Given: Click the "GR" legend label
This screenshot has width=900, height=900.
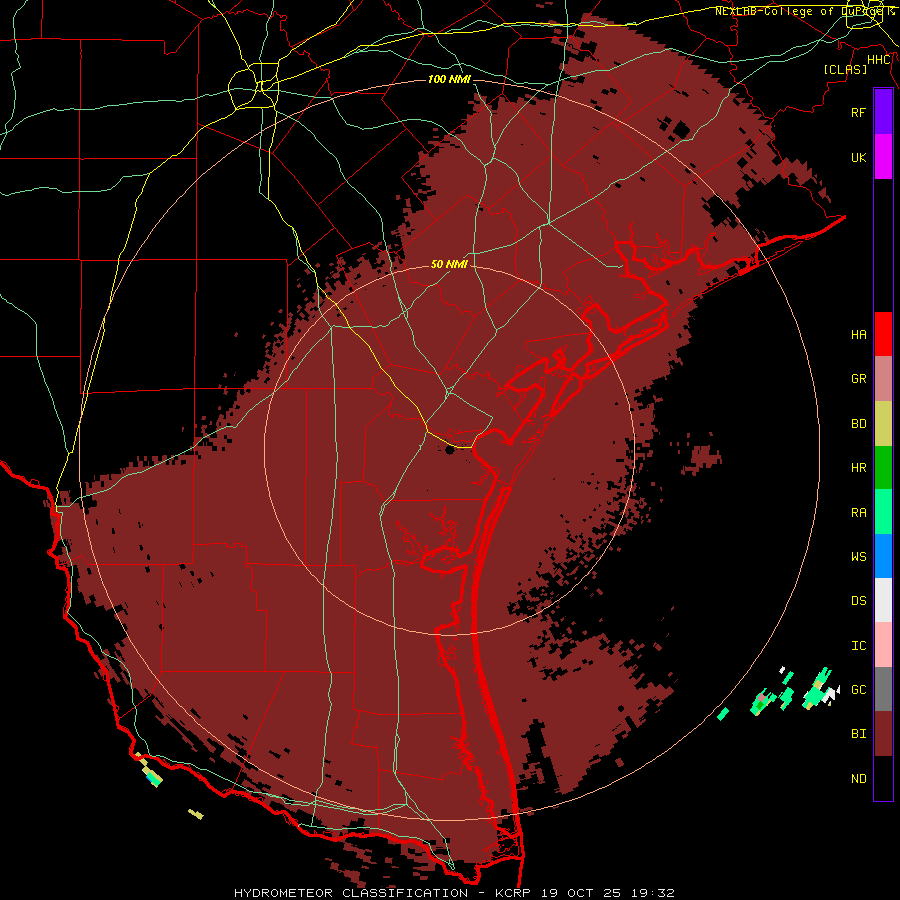Looking at the screenshot, I should click(x=858, y=379).
